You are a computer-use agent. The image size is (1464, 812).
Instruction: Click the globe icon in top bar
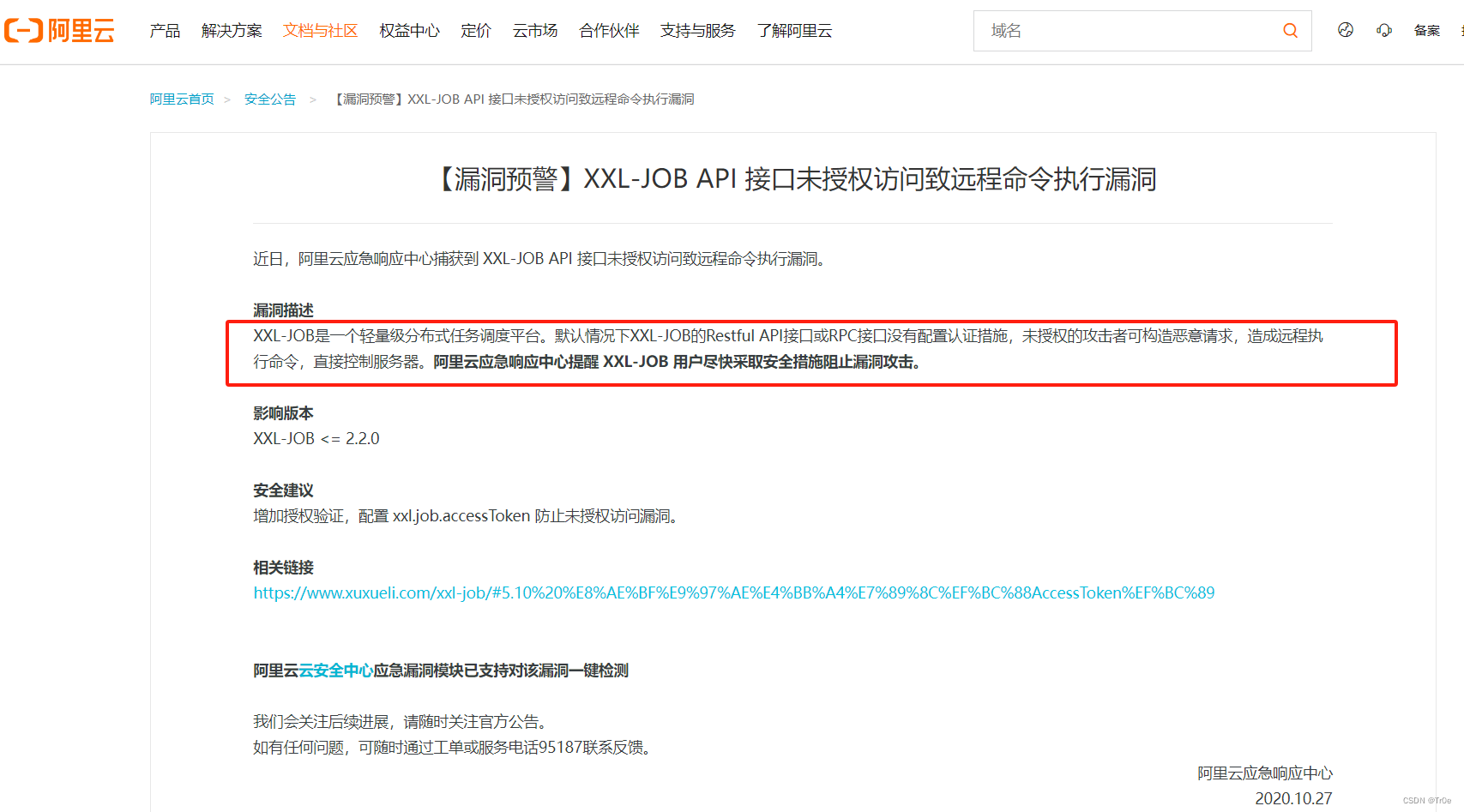pyautogui.click(x=1346, y=30)
